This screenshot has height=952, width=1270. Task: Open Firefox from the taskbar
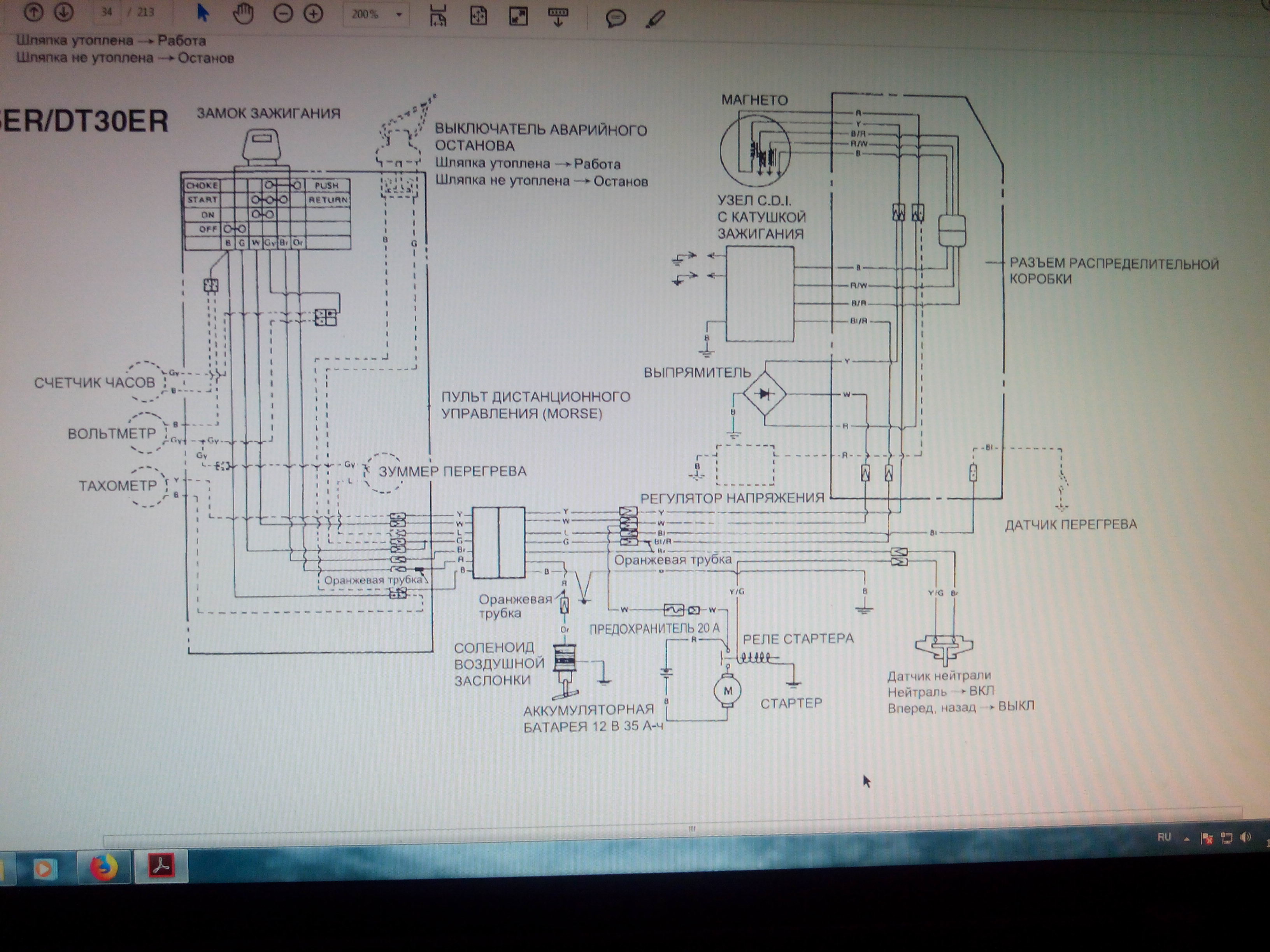pos(104,867)
